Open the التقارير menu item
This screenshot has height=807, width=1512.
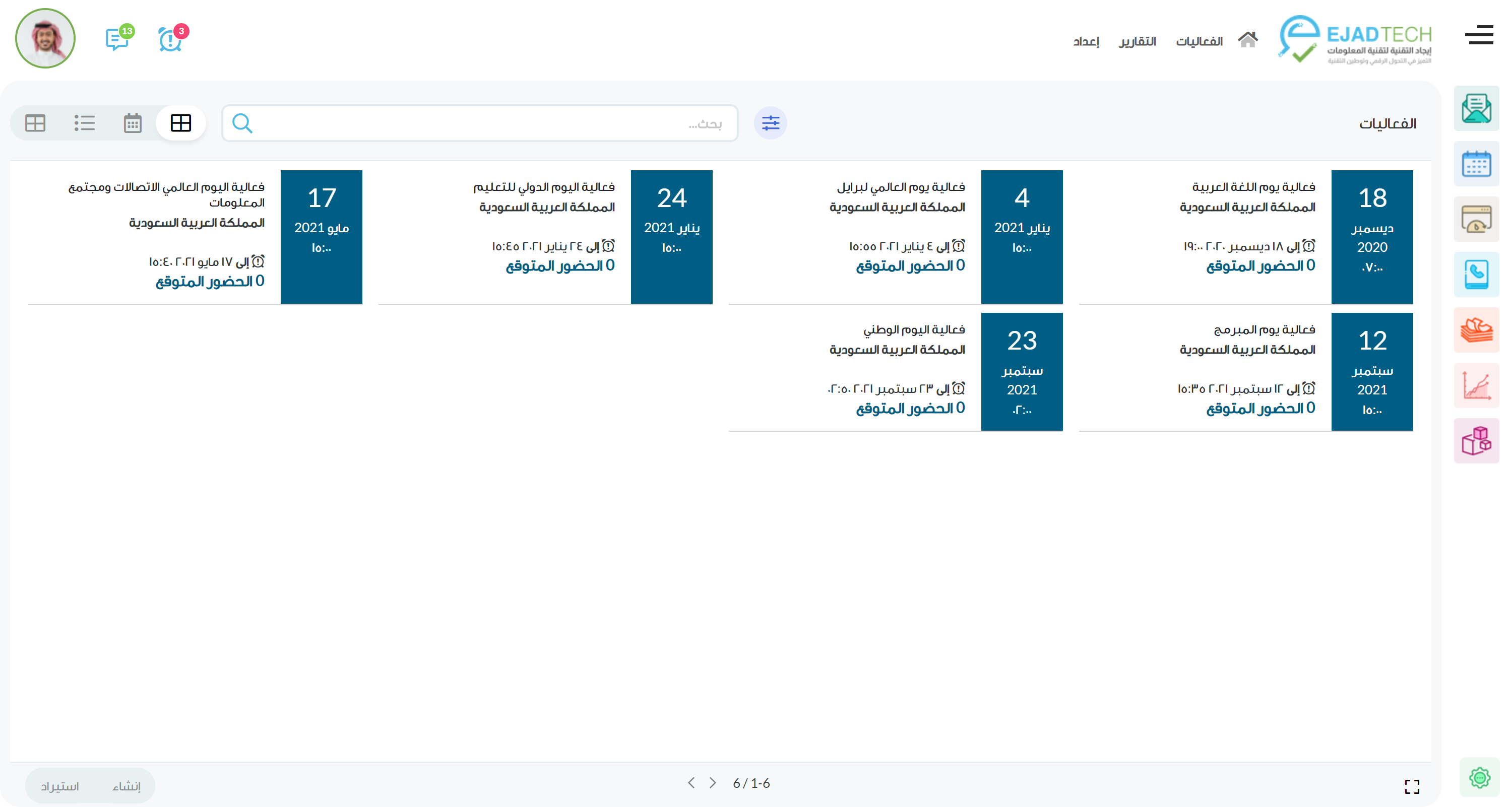click(1137, 41)
